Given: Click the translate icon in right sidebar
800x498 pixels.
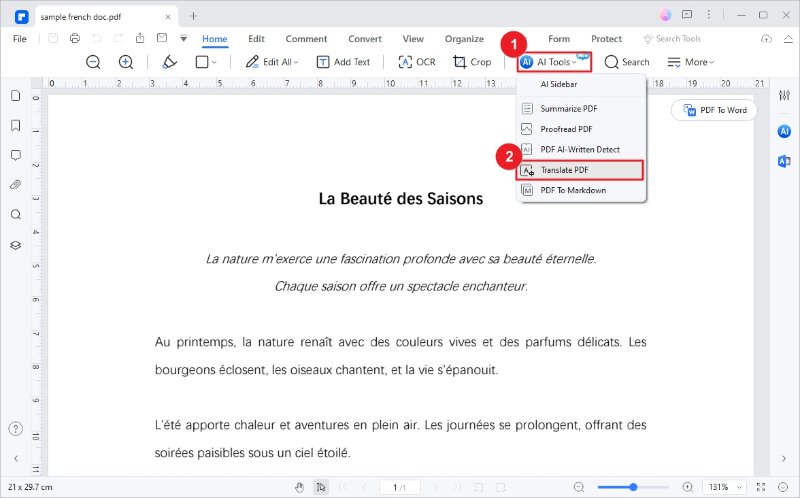Looking at the screenshot, I should click(784, 161).
